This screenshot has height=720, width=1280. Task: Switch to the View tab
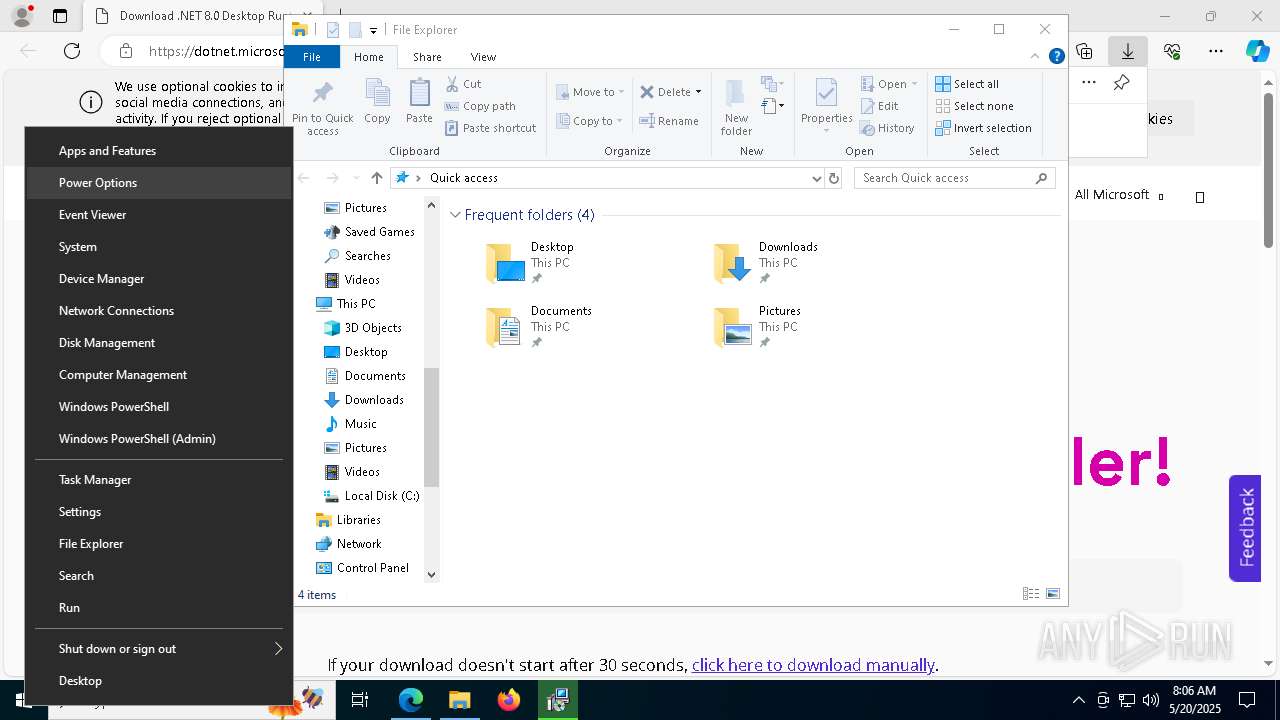tap(483, 57)
